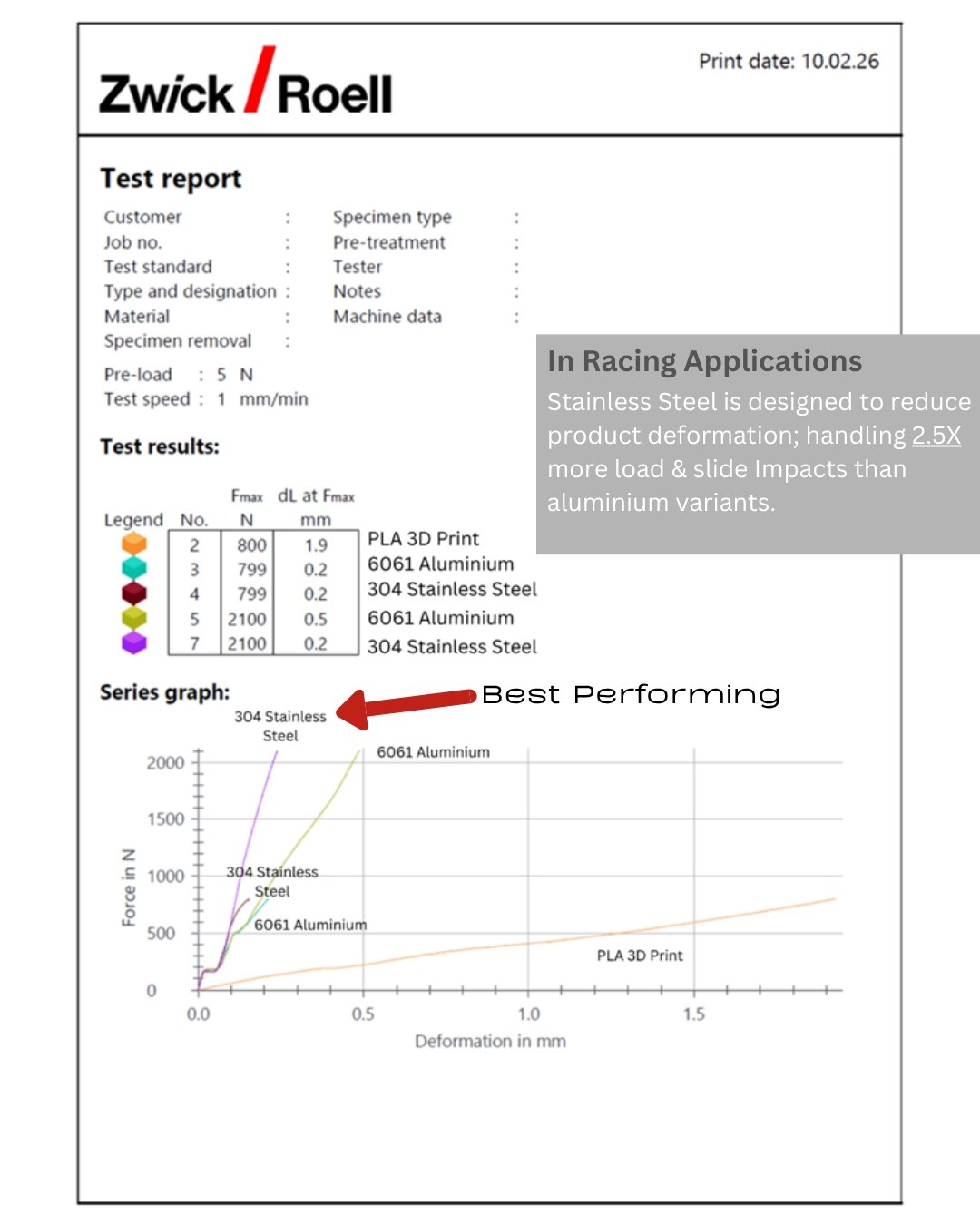This screenshot has width=980, height=1225.
Task: Click '6061 Aluminium' label of specimen 5 row
Action: [x=440, y=618]
